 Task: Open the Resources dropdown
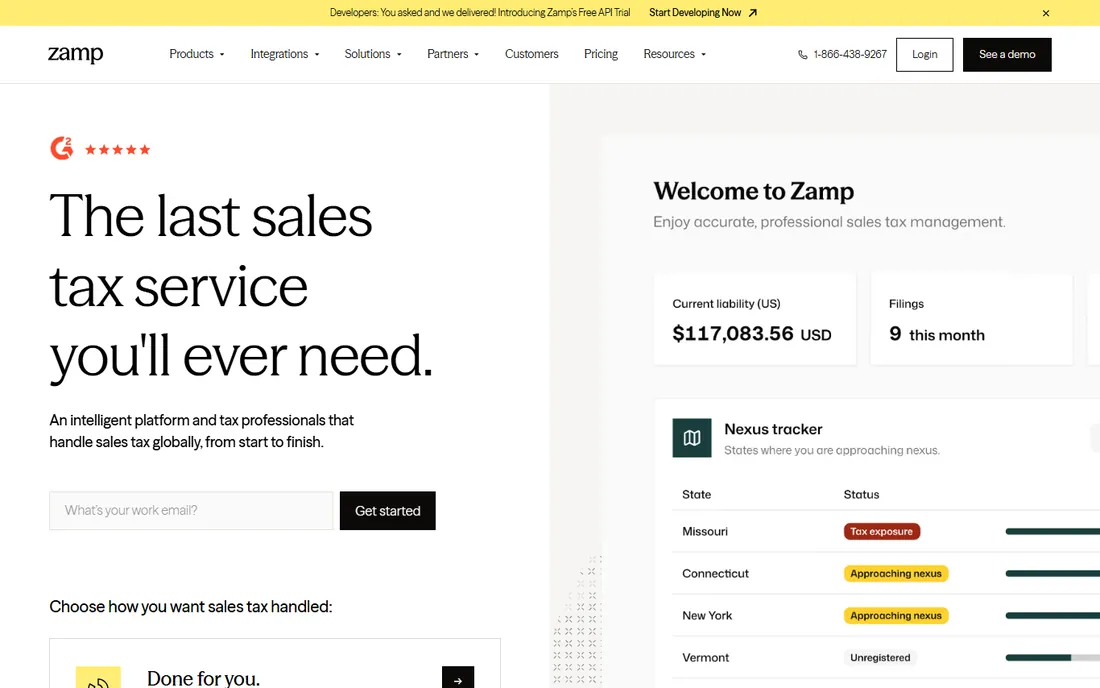[675, 54]
